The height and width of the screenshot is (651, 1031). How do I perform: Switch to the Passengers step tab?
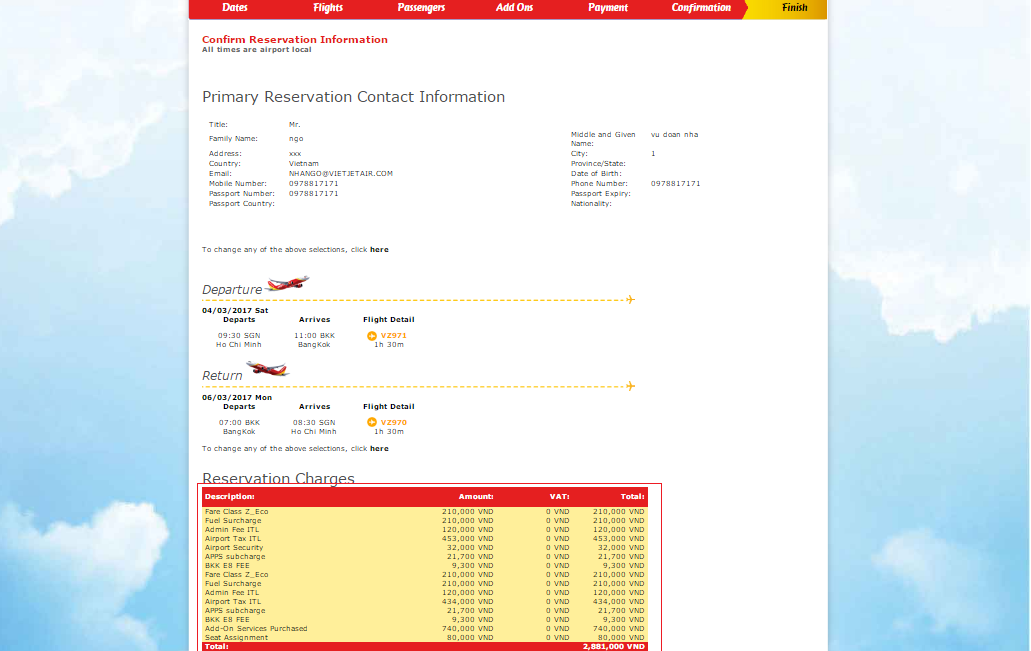421,8
